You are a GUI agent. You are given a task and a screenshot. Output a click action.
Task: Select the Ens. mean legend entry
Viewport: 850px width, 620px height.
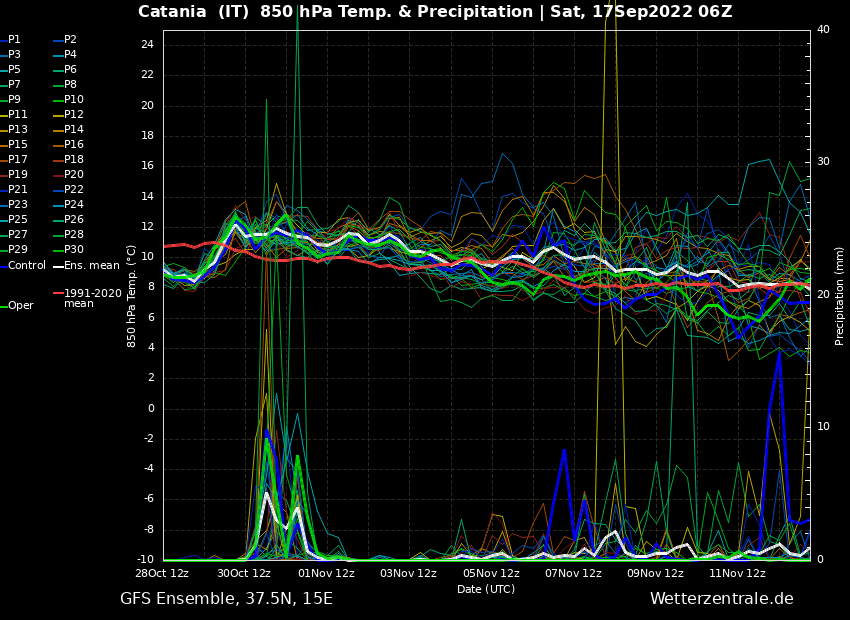91,265
